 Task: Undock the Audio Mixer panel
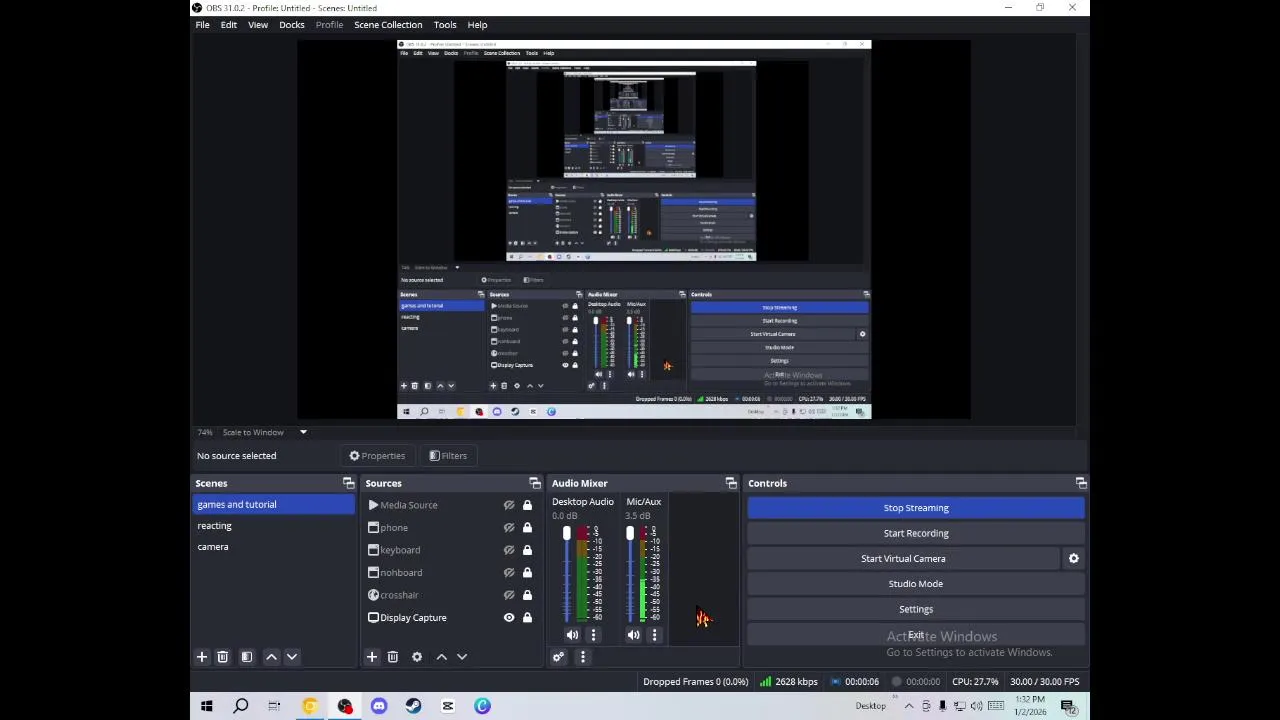click(x=731, y=483)
